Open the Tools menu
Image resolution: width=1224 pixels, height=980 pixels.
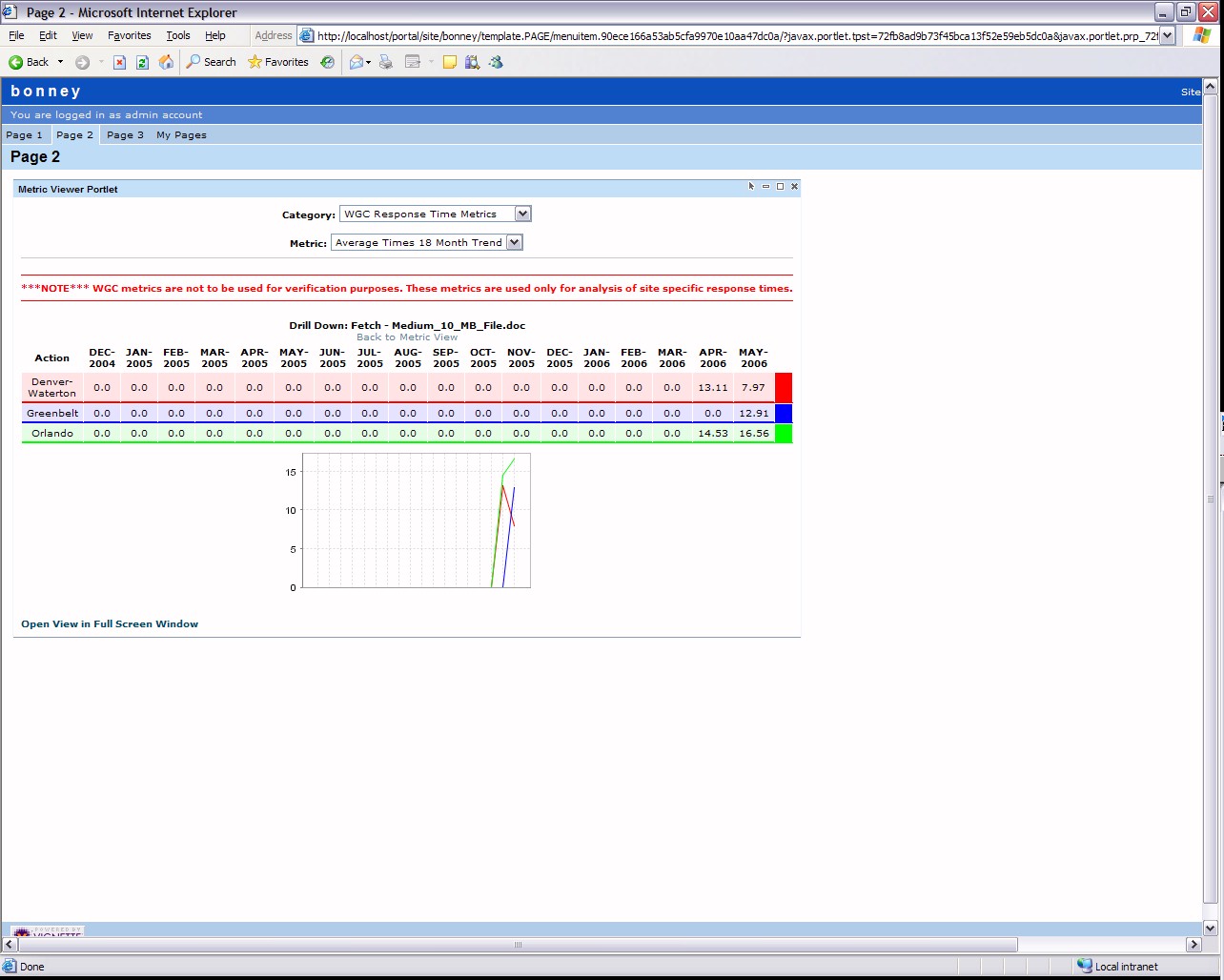click(177, 35)
